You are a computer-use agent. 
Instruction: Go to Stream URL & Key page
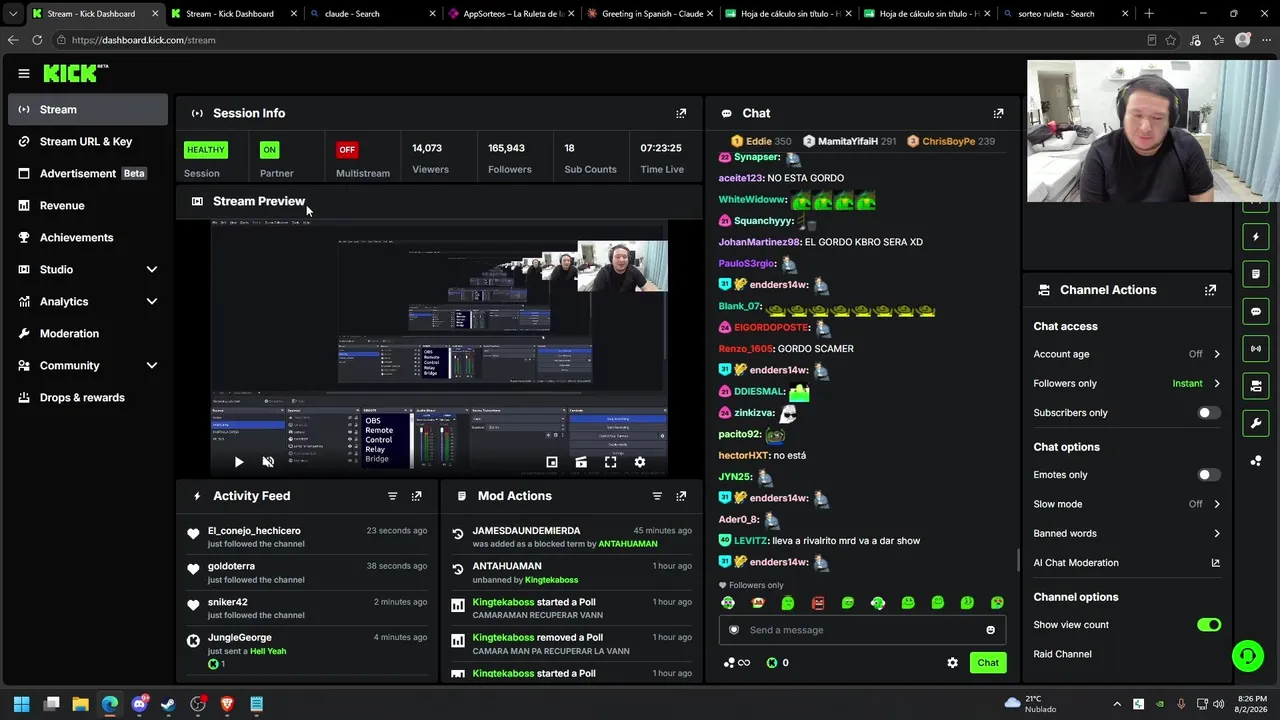tap(88, 141)
